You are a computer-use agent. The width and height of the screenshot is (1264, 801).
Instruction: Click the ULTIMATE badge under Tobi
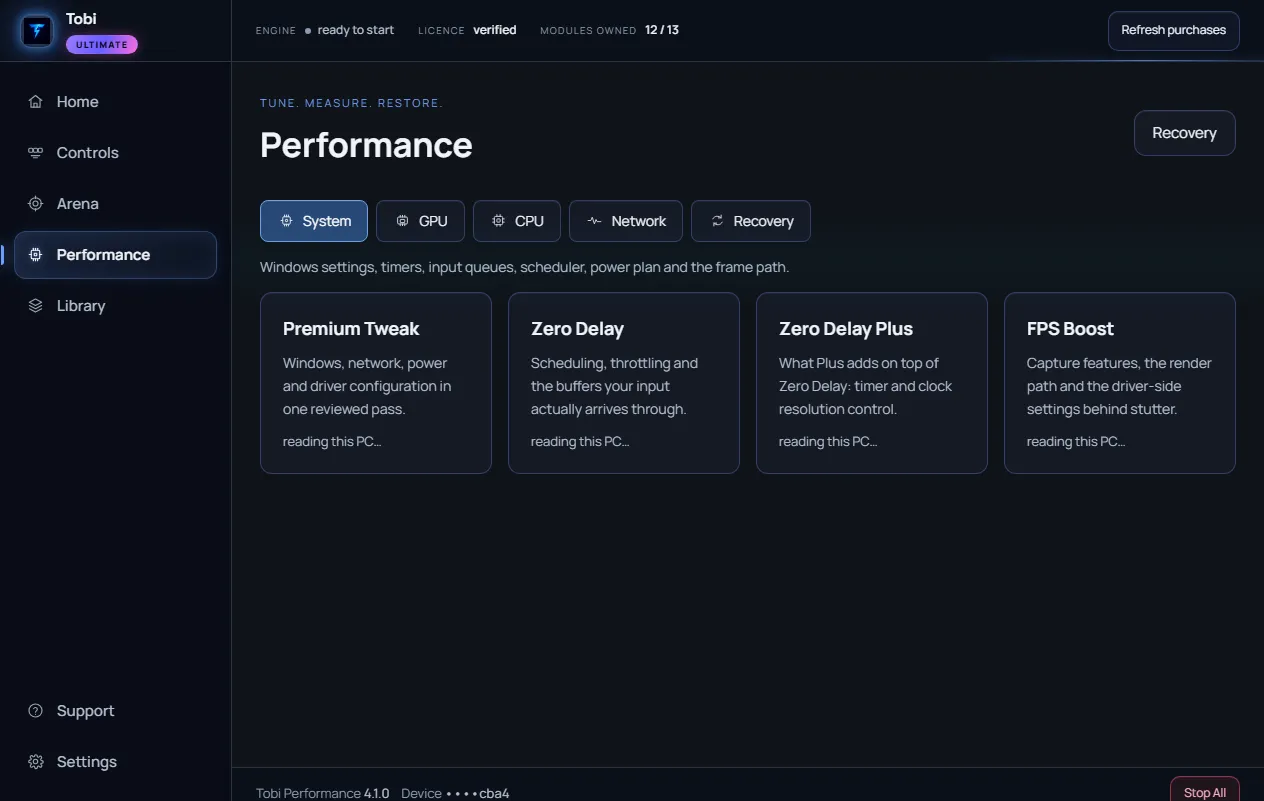click(102, 45)
